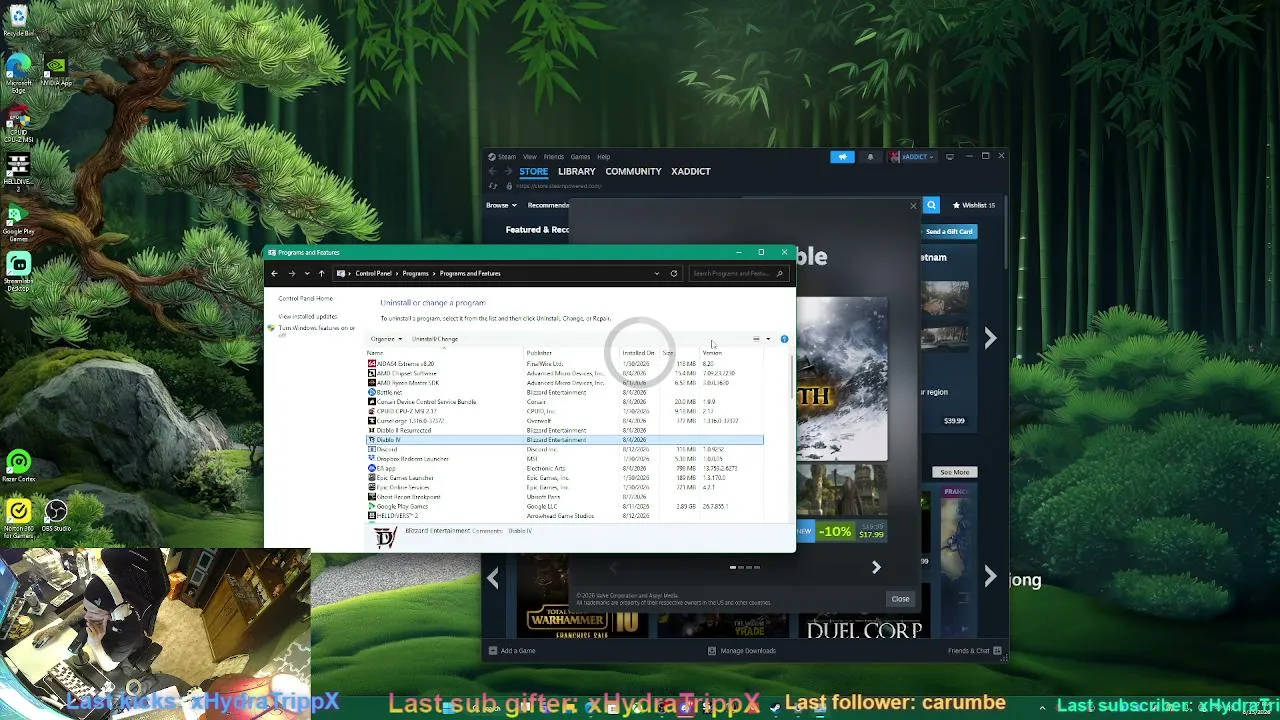Open the Help menu in Steam
This screenshot has height=720, width=1280.
pos(604,157)
